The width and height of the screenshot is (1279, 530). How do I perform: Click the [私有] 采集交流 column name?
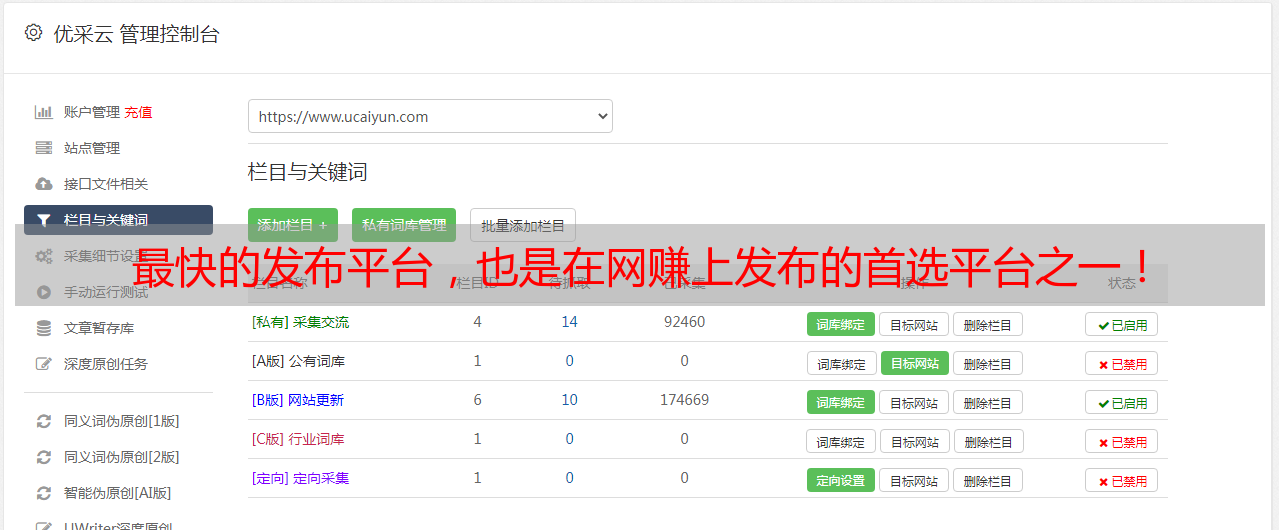pyautogui.click(x=300, y=322)
